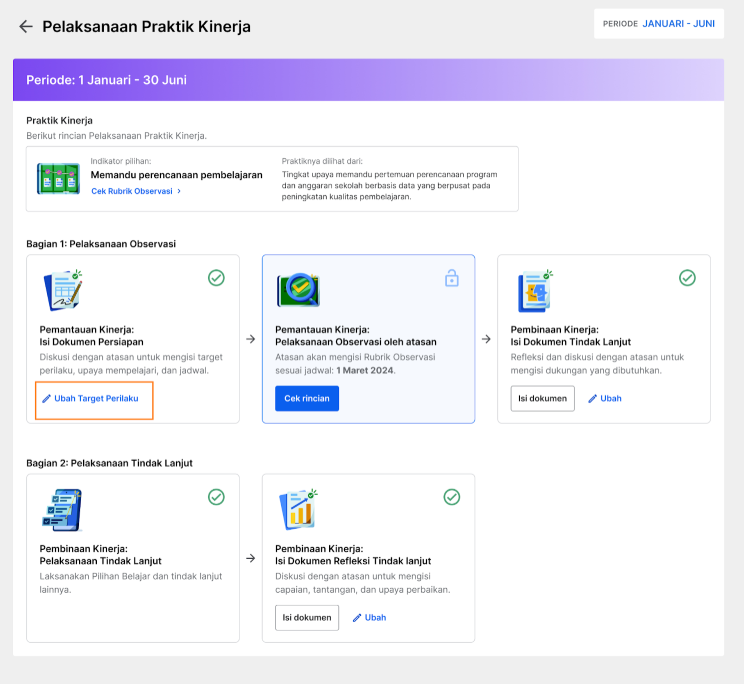
Task: Click Isi dokumen under Isi Dokumen Tindak Lanjut
Action: tap(542, 398)
